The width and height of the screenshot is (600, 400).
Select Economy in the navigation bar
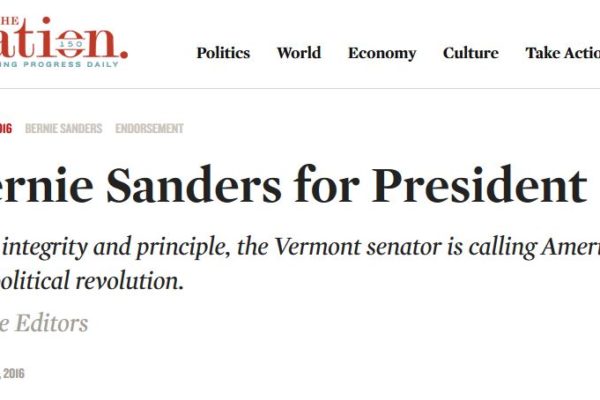pos(382,53)
